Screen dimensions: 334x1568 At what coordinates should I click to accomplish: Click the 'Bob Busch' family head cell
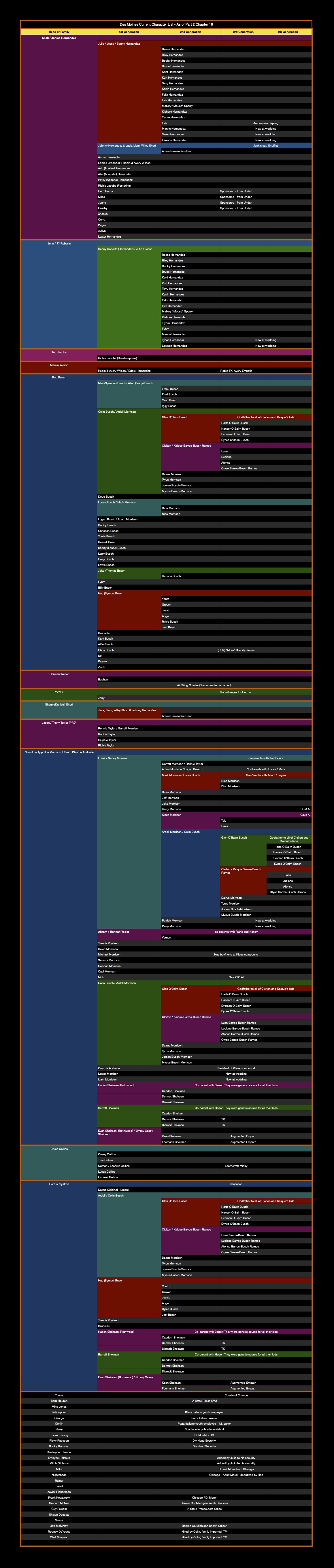[x=59, y=378]
